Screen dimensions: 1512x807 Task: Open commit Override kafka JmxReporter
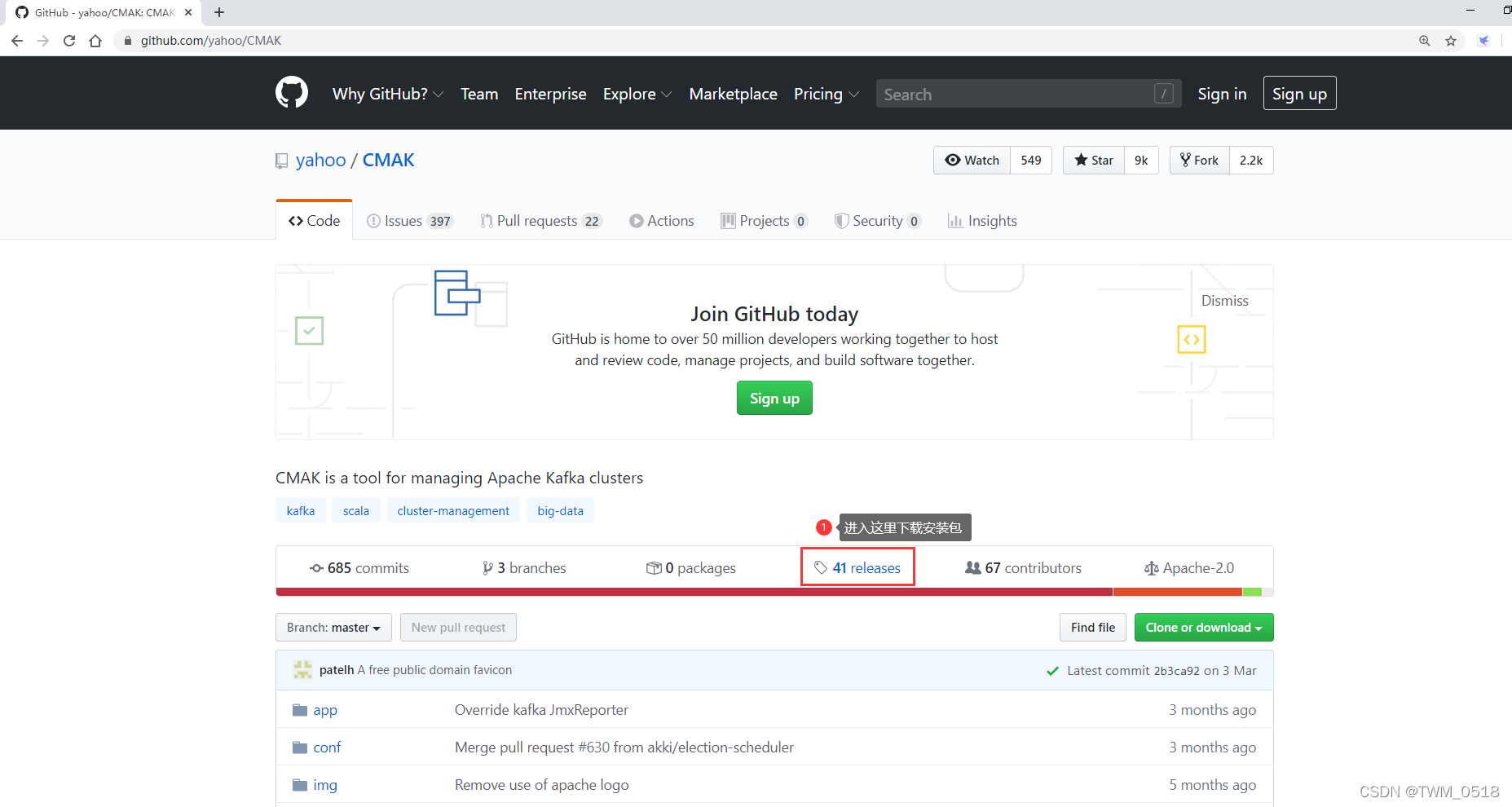(541, 710)
